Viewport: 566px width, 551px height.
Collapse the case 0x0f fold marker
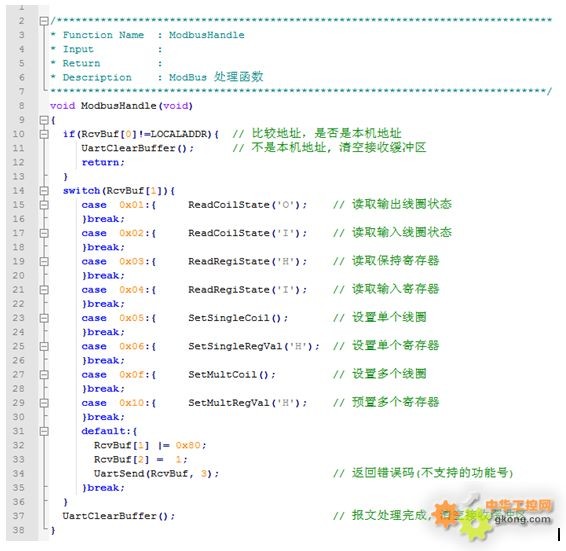click(44, 374)
